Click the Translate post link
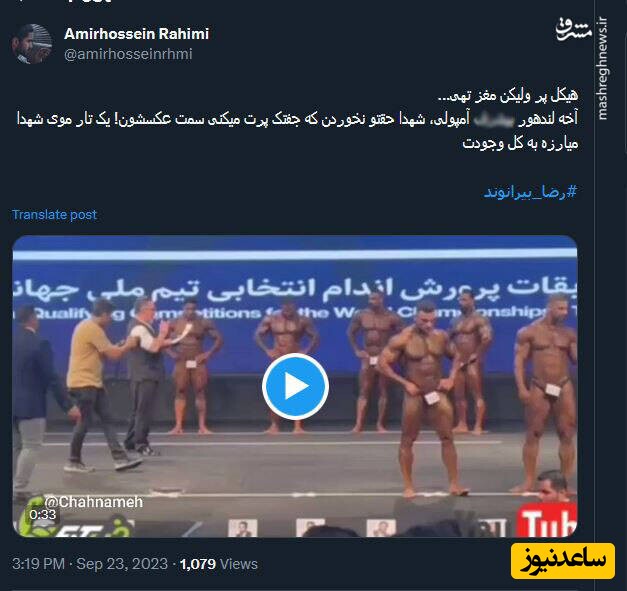Image resolution: width=627 pixels, height=591 pixels. [x=54, y=215]
